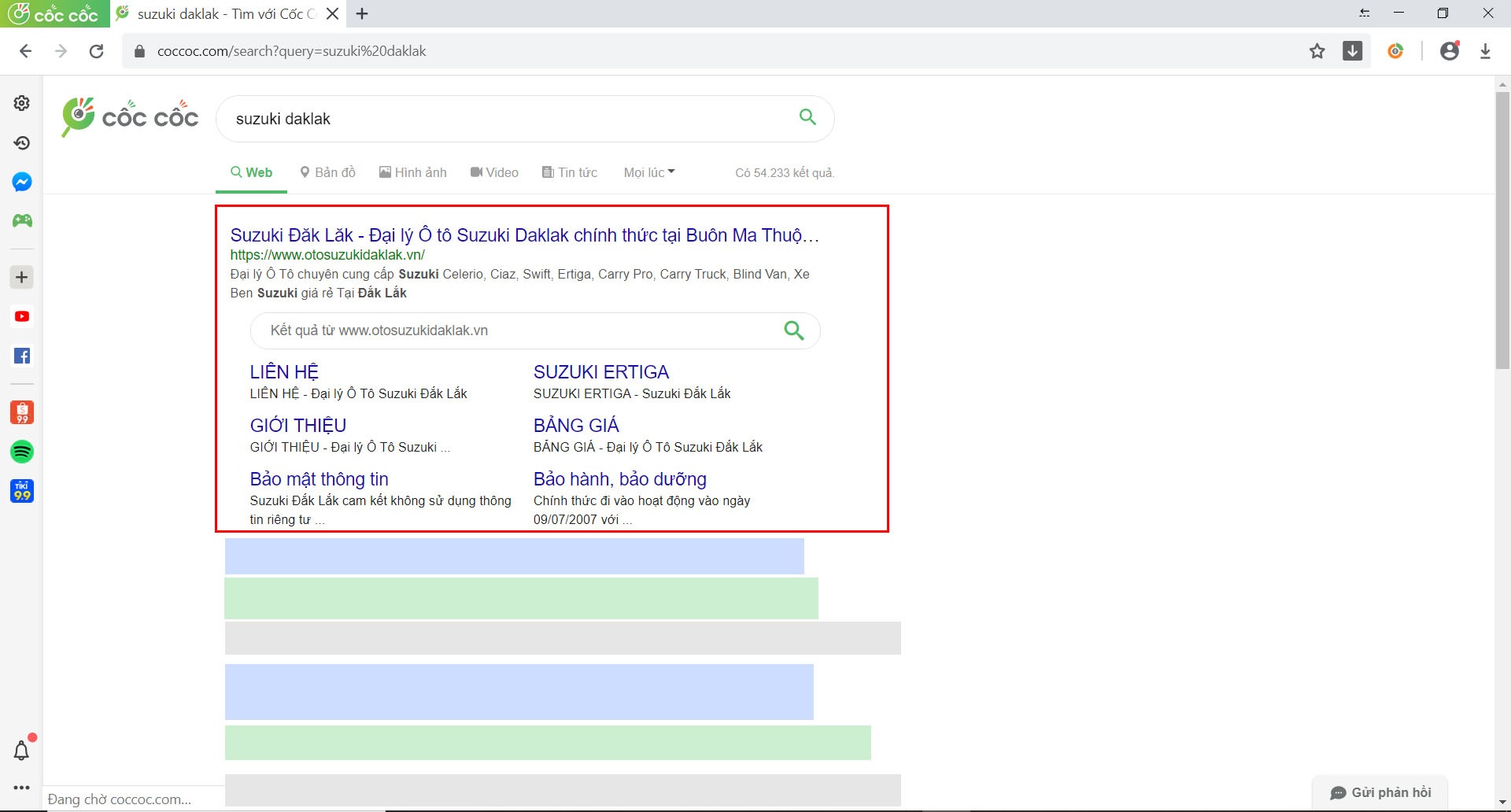
Task: Open the otosuzukidaklak.vn green URL link
Action: click(327, 255)
